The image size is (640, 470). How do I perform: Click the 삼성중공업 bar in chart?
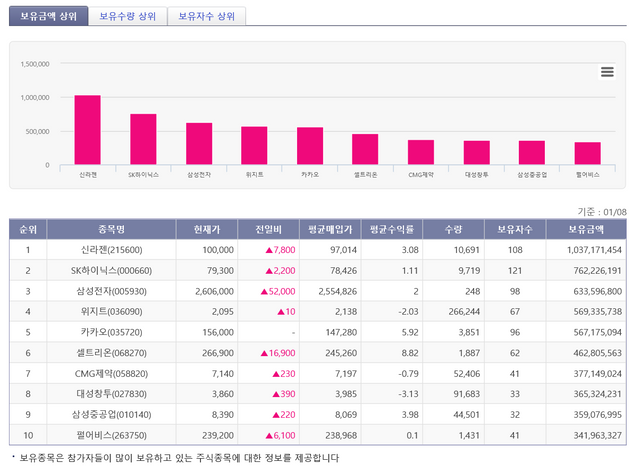click(532, 153)
